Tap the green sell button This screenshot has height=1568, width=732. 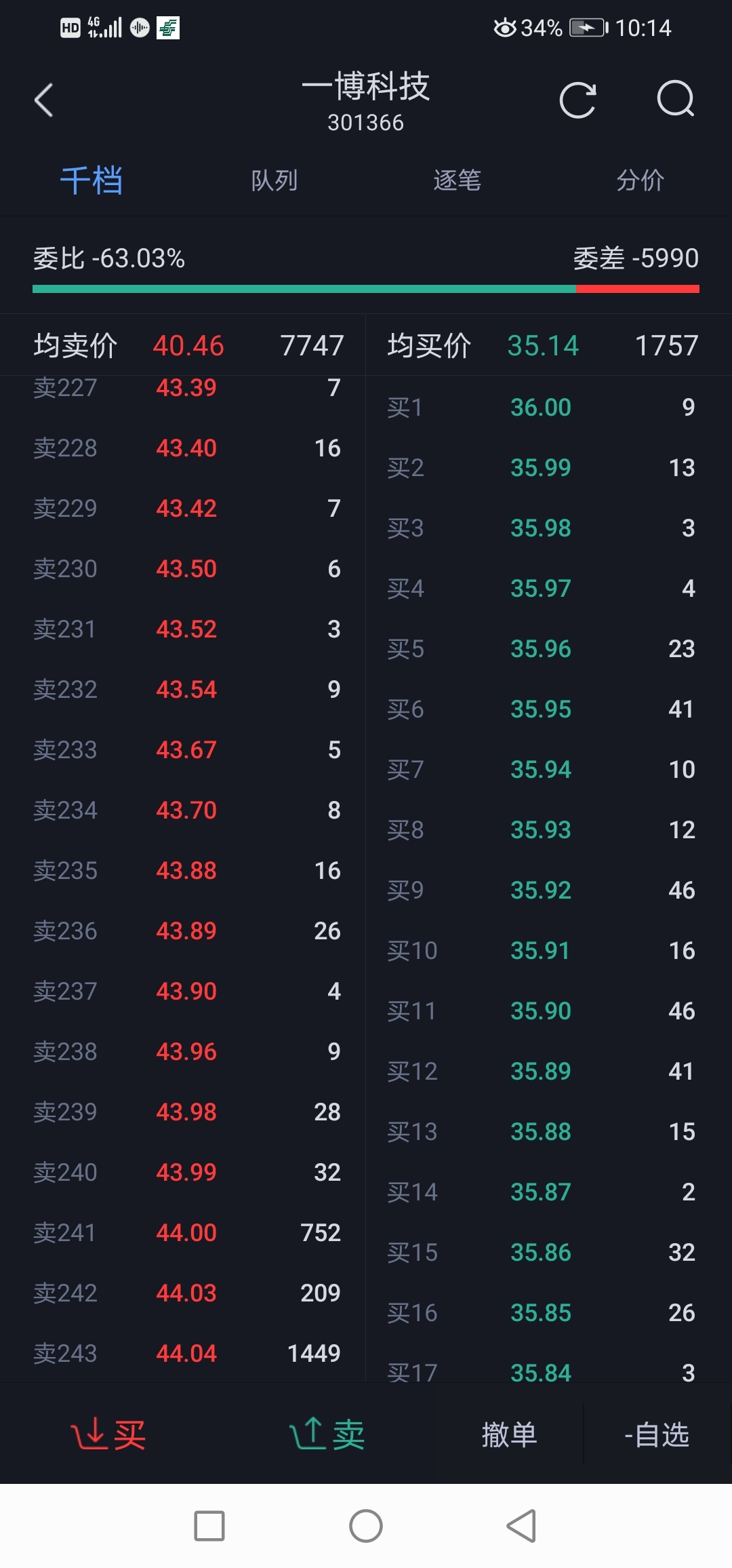(328, 1434)
